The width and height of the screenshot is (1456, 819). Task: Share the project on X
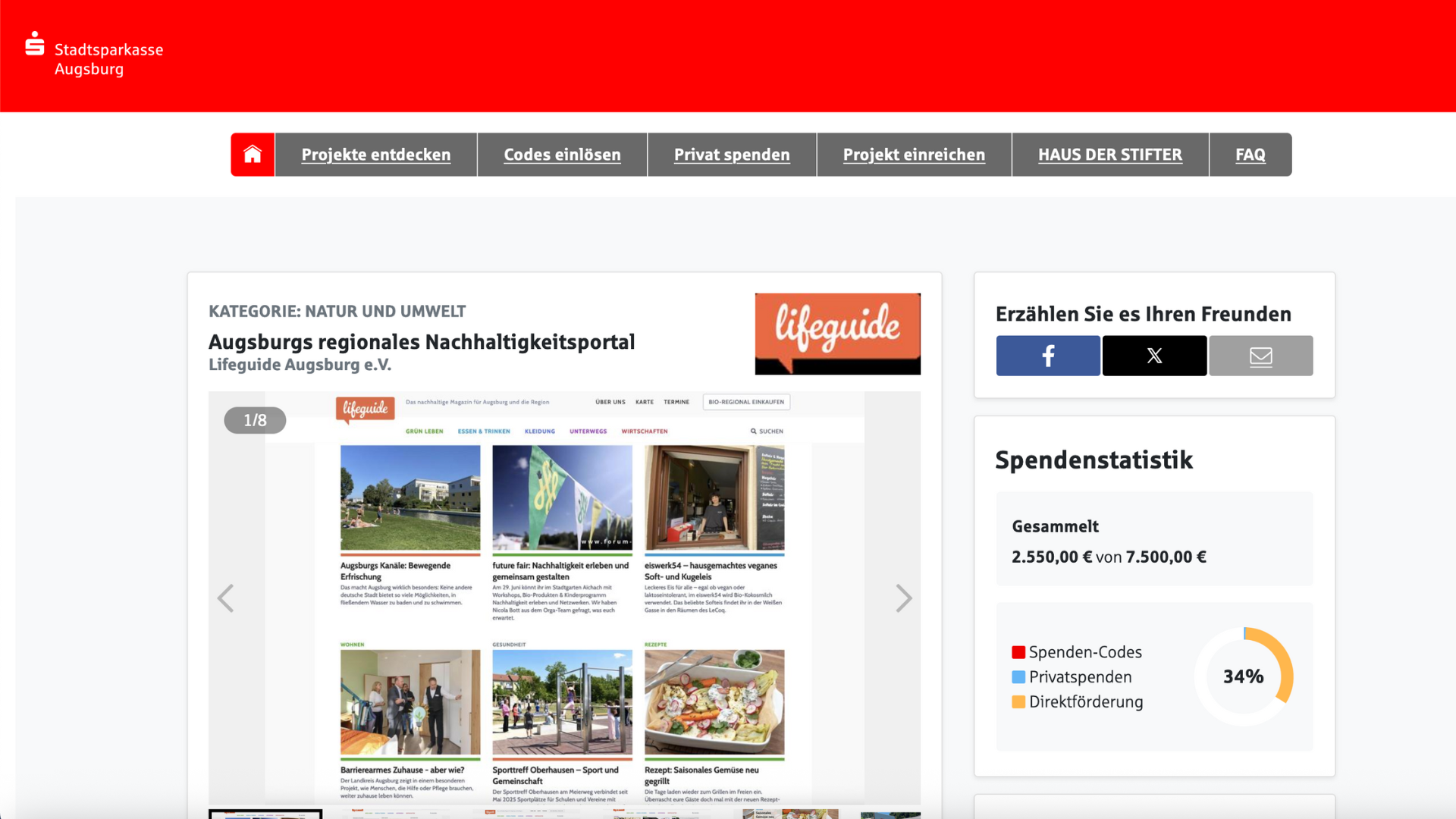pyautogui.click(x=1154, y=356)
